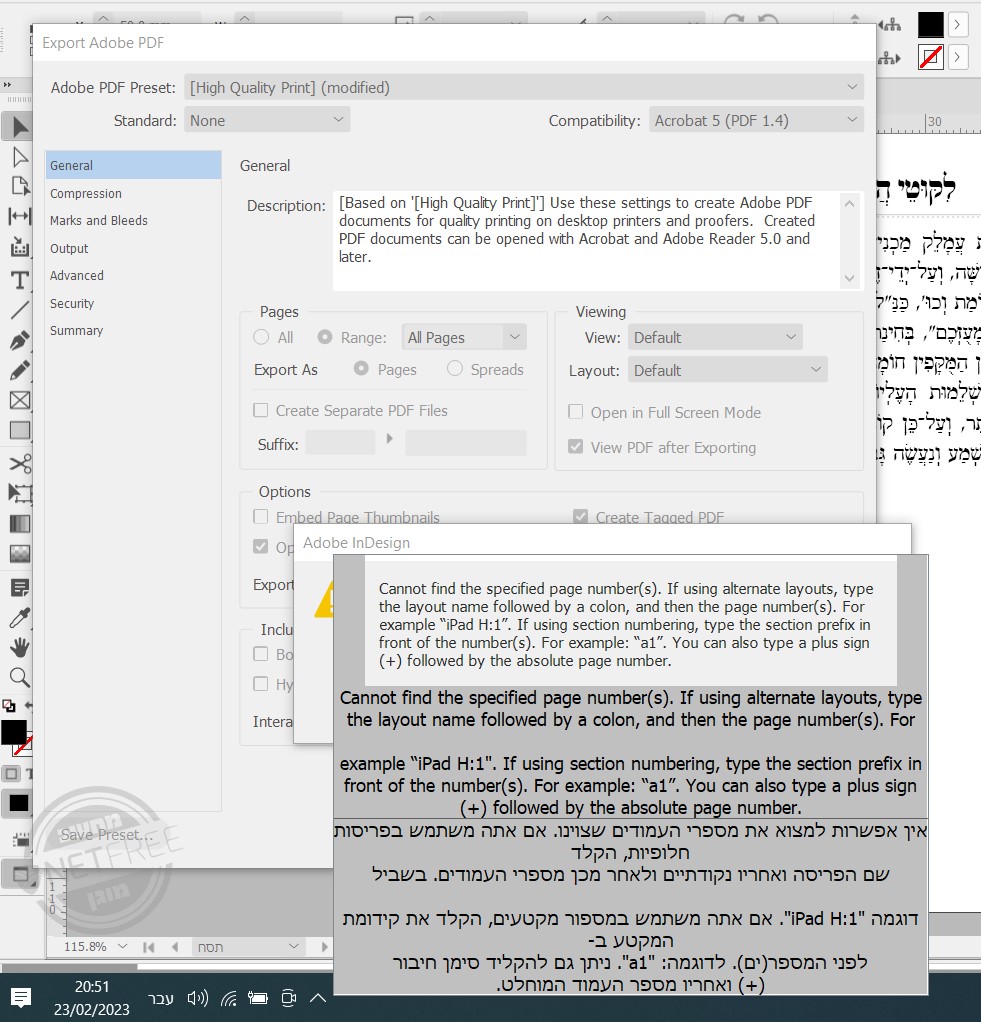
Task: Select the Scissors tool
Action: tap(20, 463)
